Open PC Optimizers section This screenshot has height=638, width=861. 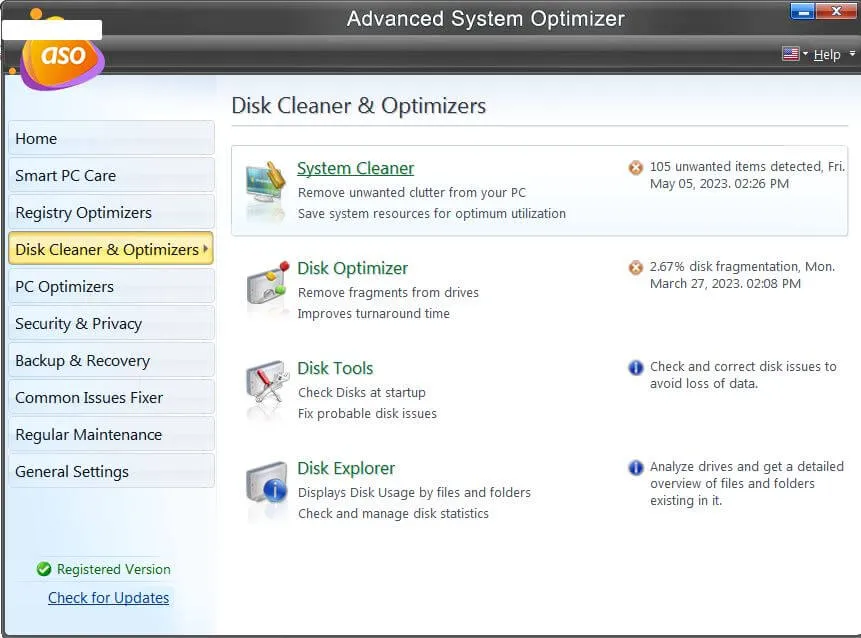tap(111, 286)
